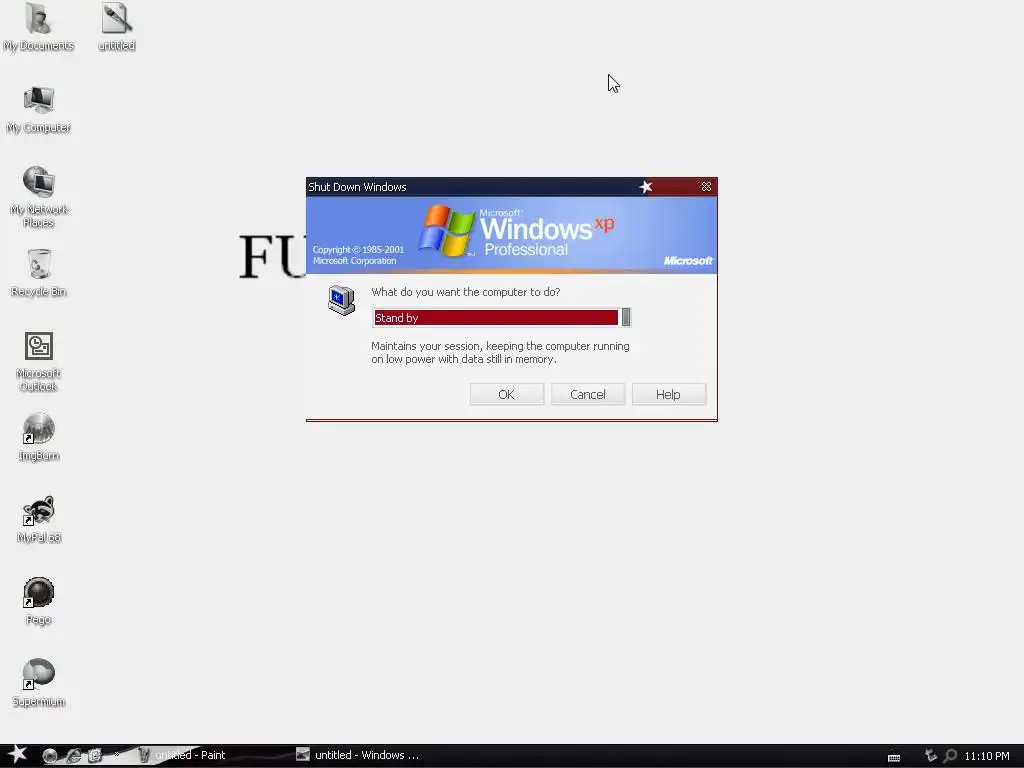
Task: Select the untitled file on the desktop
Action: (116, 26)
